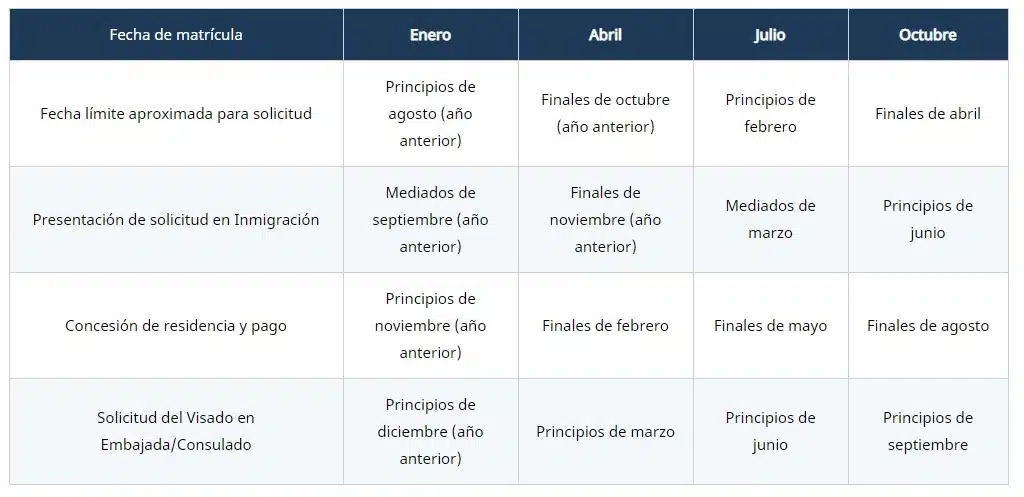Select Solicitud del Visado en Embajada/Consulado label
This screenshot has height=497, width=1024.
point(176,431)
